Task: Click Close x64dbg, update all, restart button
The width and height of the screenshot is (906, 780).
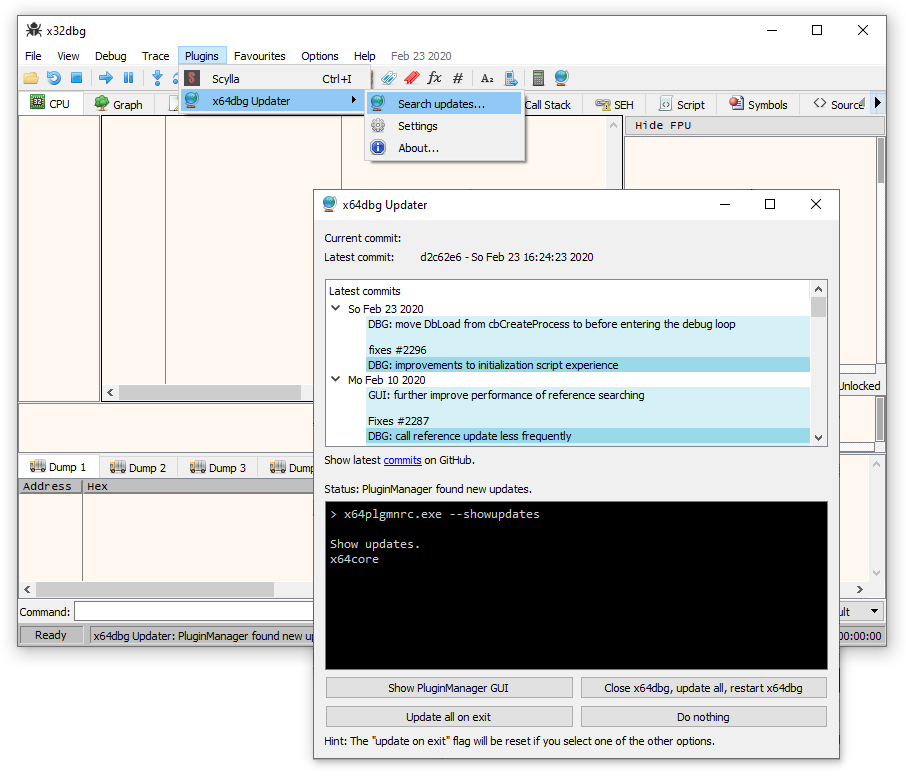Action: (703, 688)
